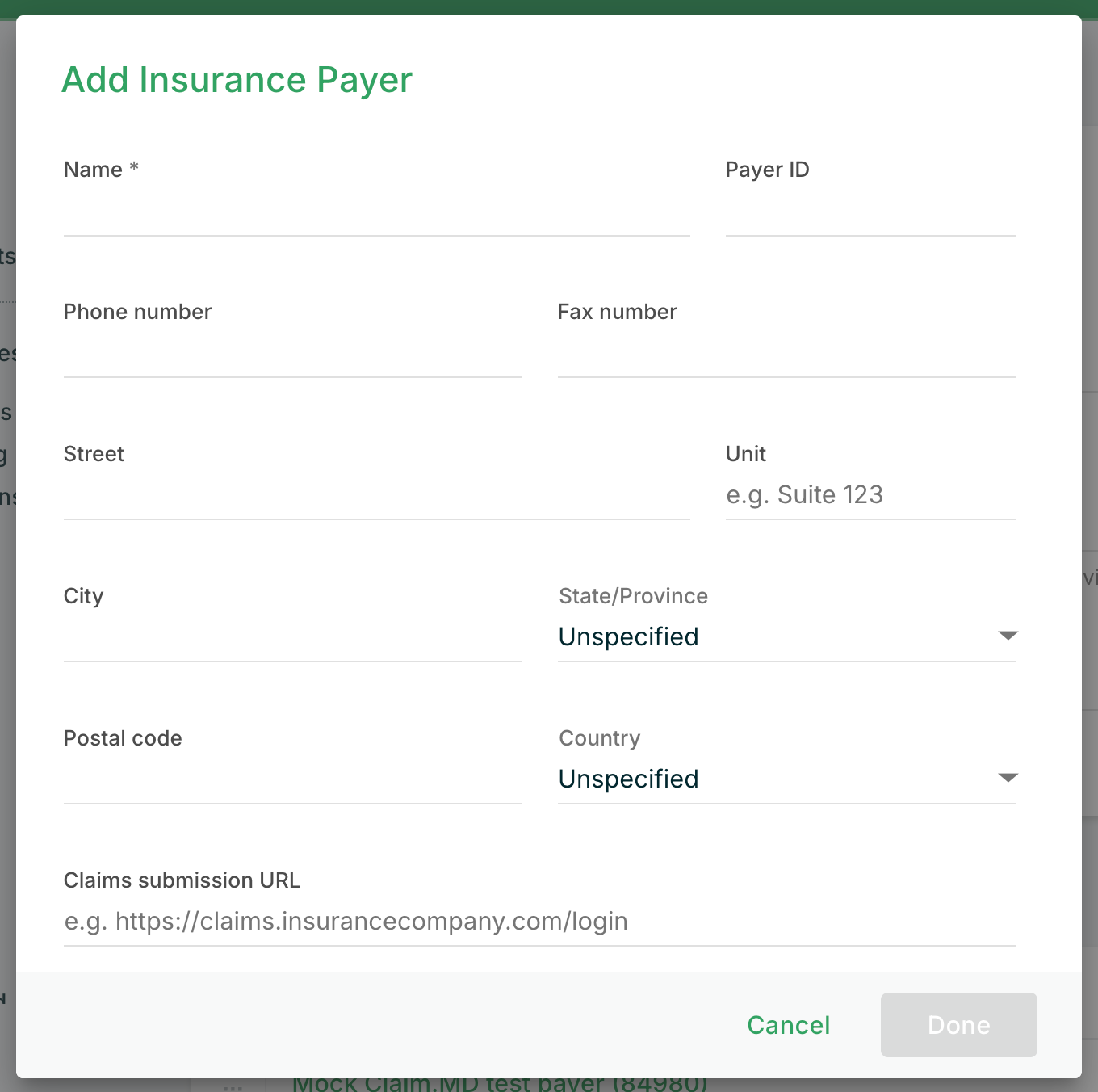
Task: Focus the Unit field with Suite placeholder
Action: (x=870, y=495)
